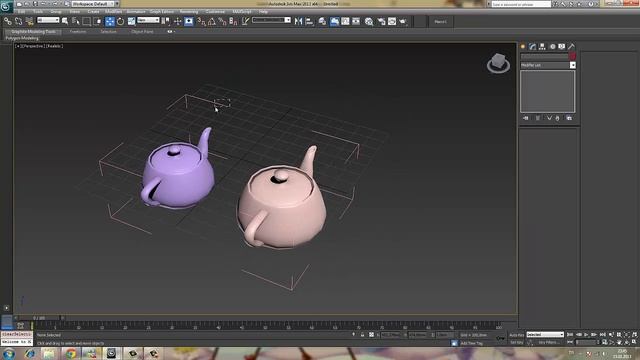640x360 pixels.
Task: Click Add Time Tag
Action: coord(471,343)
